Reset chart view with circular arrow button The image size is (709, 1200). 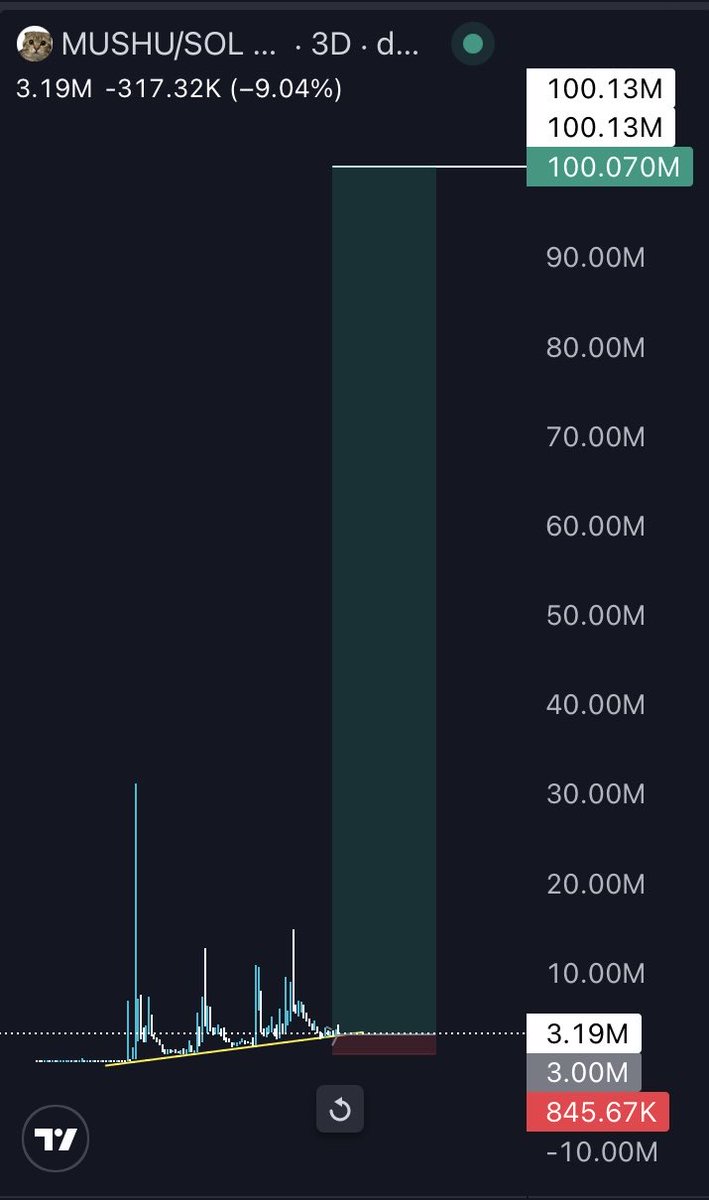(340, 1110)
